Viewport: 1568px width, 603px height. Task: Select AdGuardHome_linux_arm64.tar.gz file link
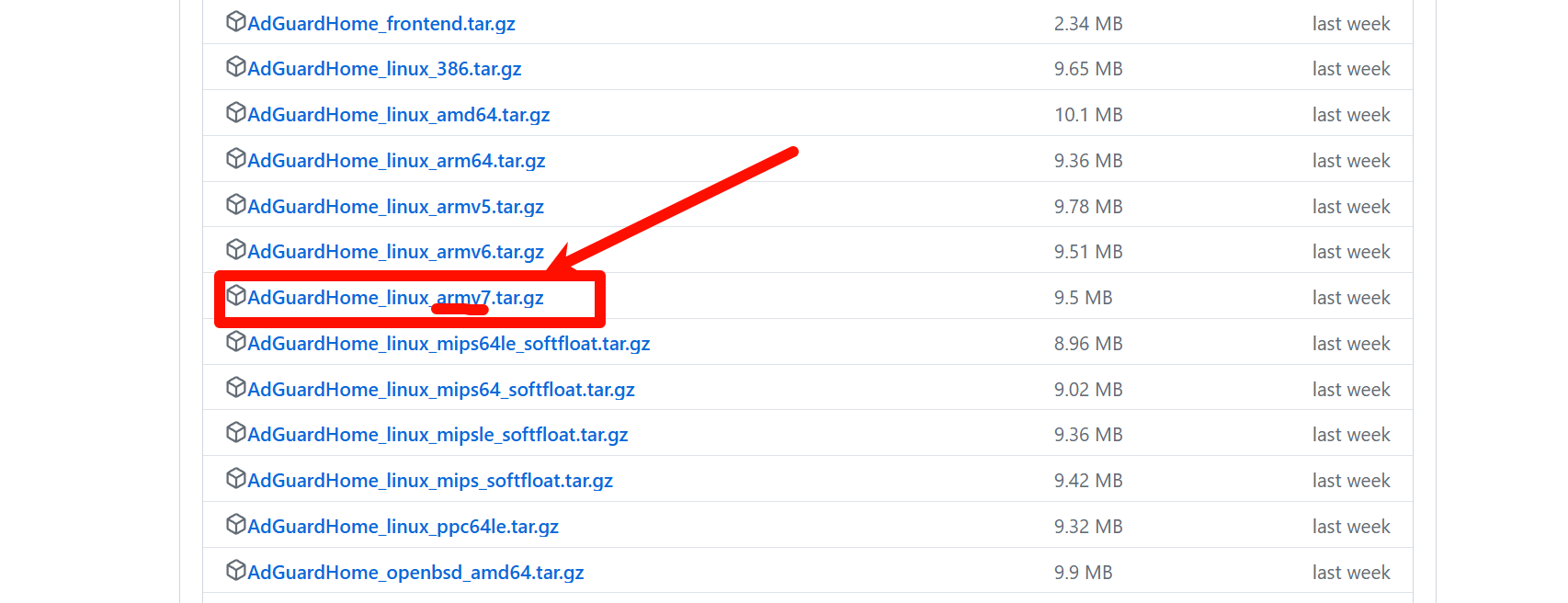point(396,161)
